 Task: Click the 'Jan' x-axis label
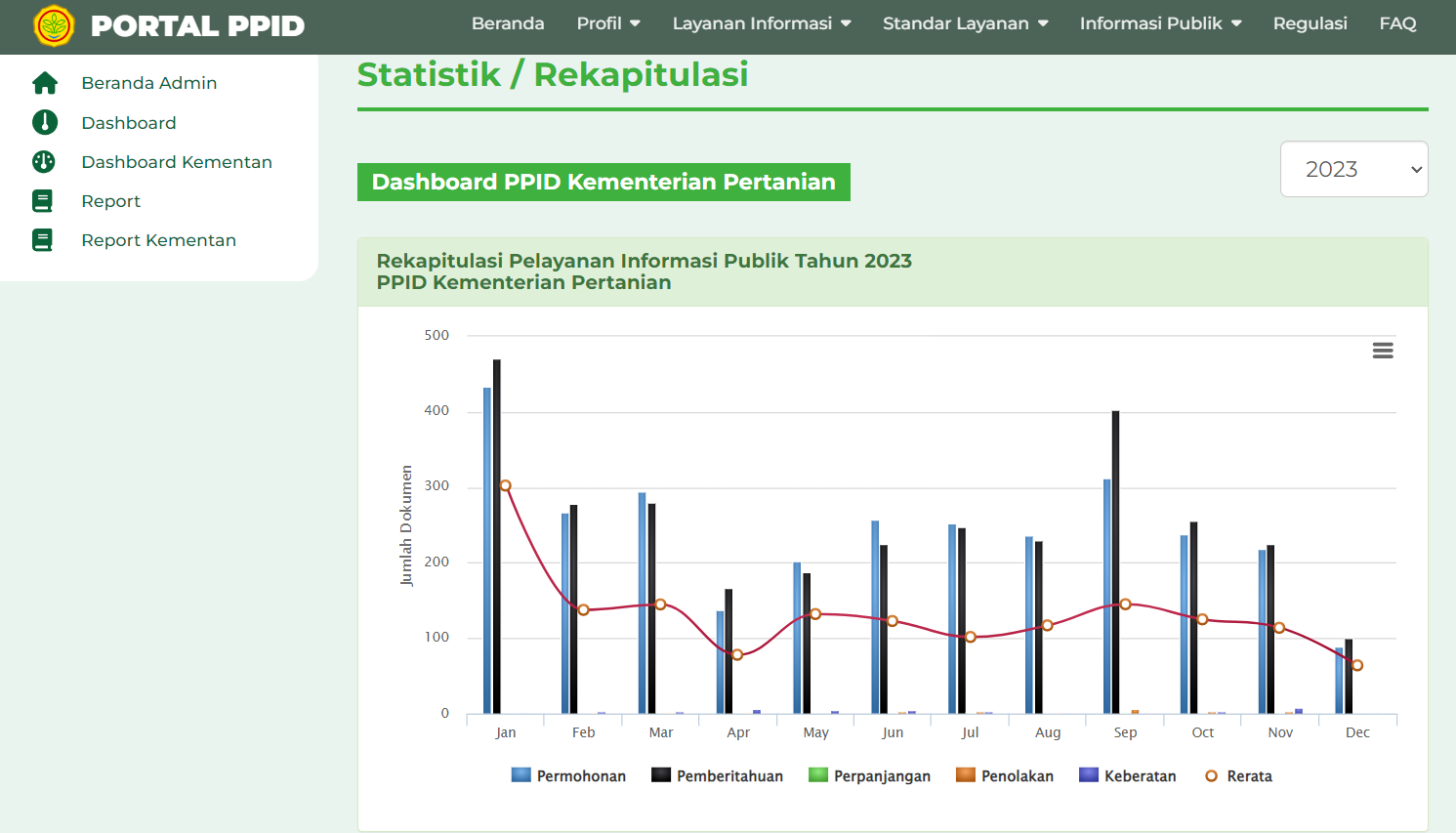click(506, 732)
